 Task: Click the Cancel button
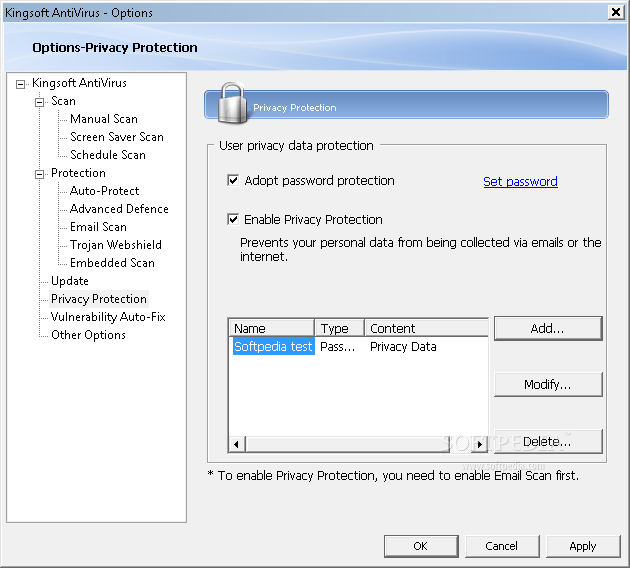(501, 546)
